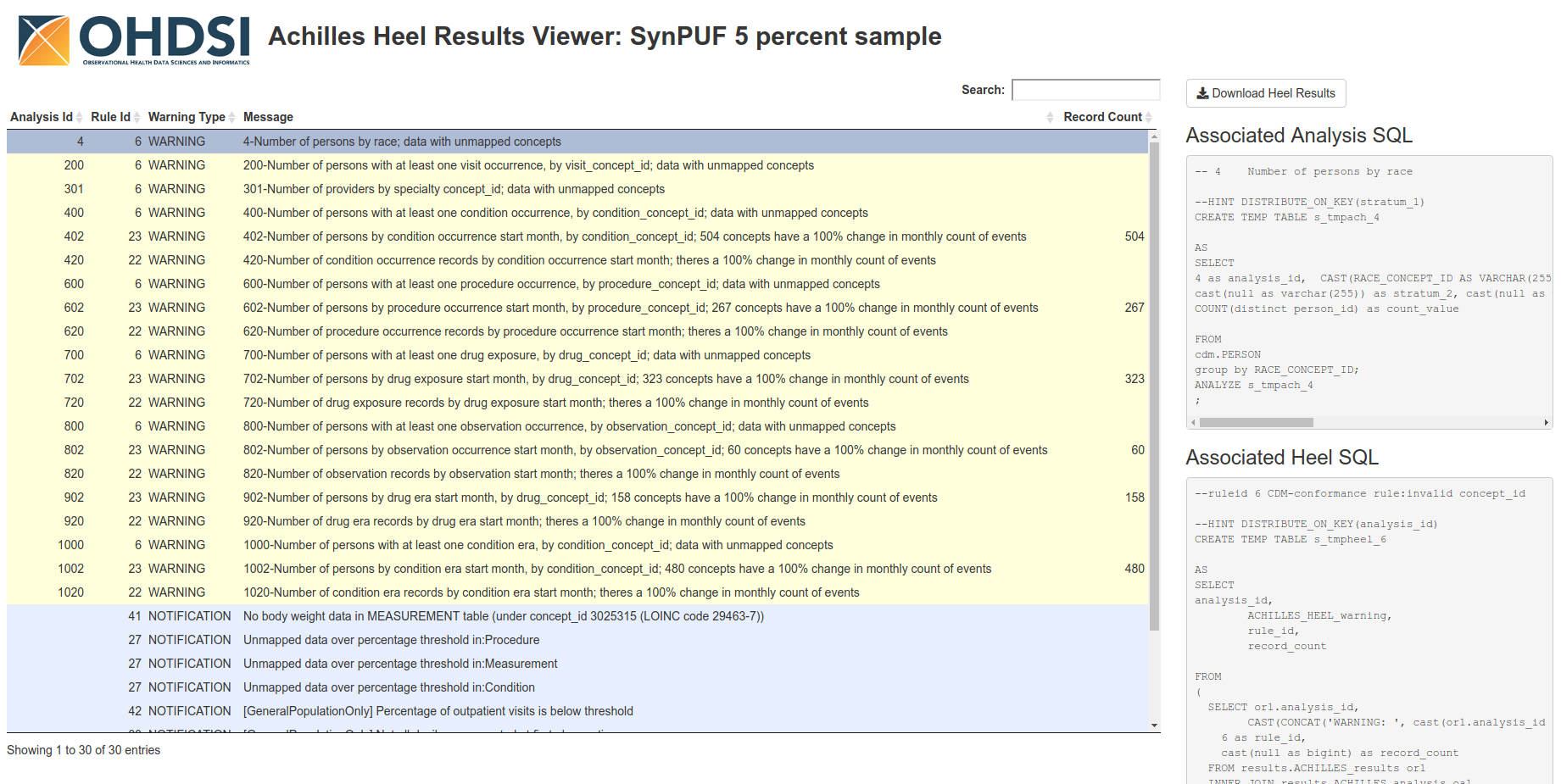
Task: Focus the Search input field
Action: [1085, 90]
